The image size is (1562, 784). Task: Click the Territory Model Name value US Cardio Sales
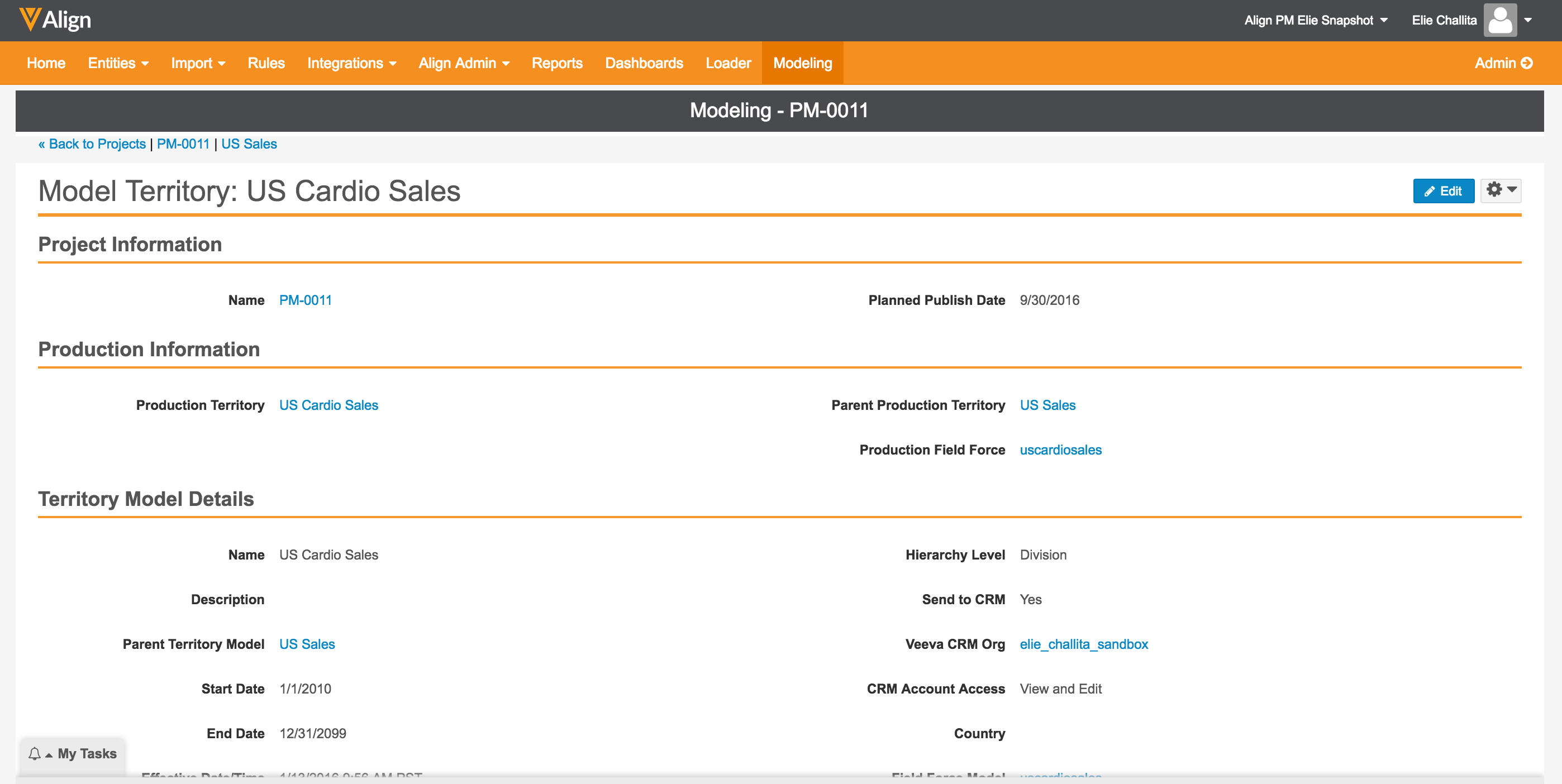328,555
